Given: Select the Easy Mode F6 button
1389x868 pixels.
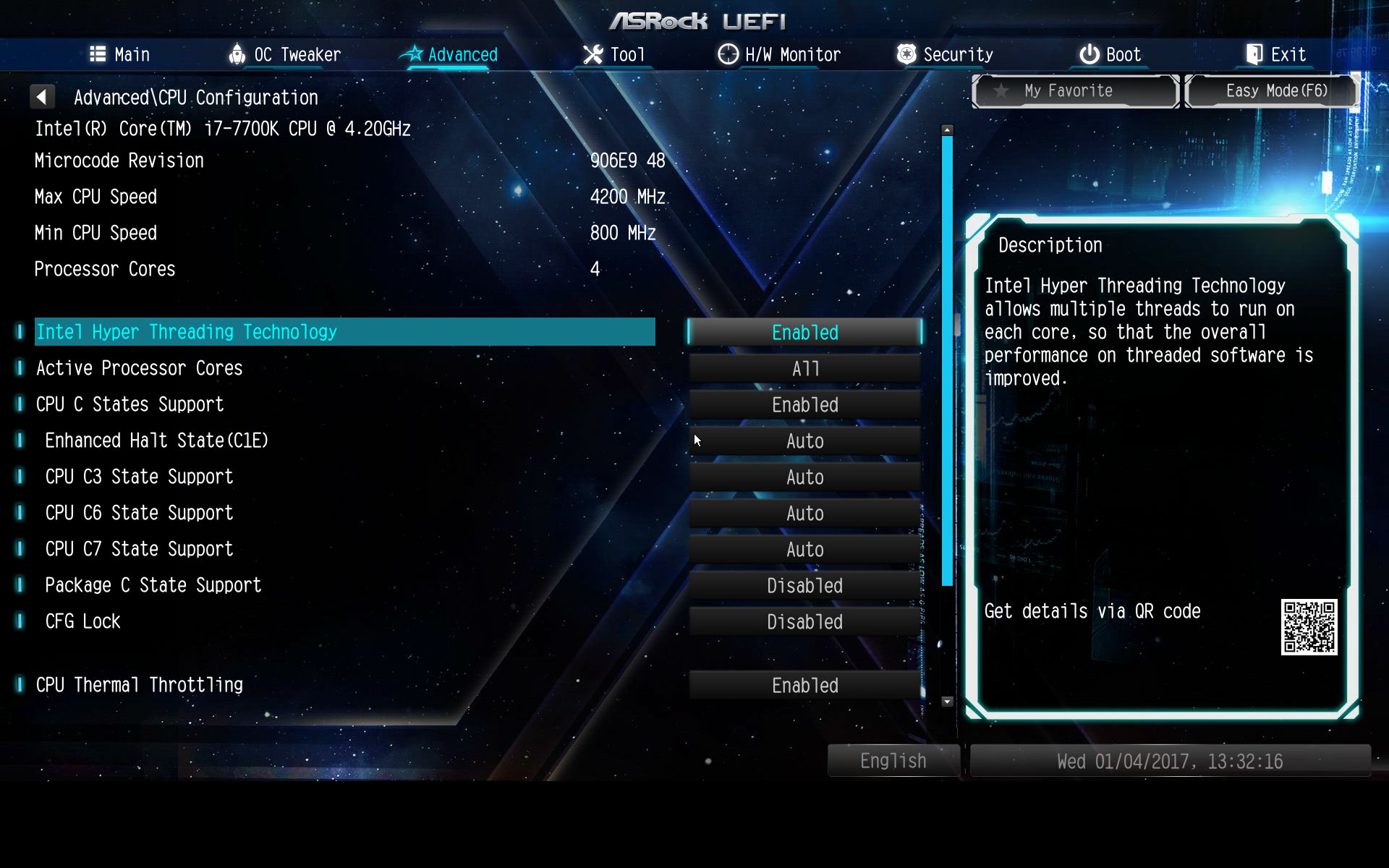Looking at the screenshot, I should click(1275, 91).
